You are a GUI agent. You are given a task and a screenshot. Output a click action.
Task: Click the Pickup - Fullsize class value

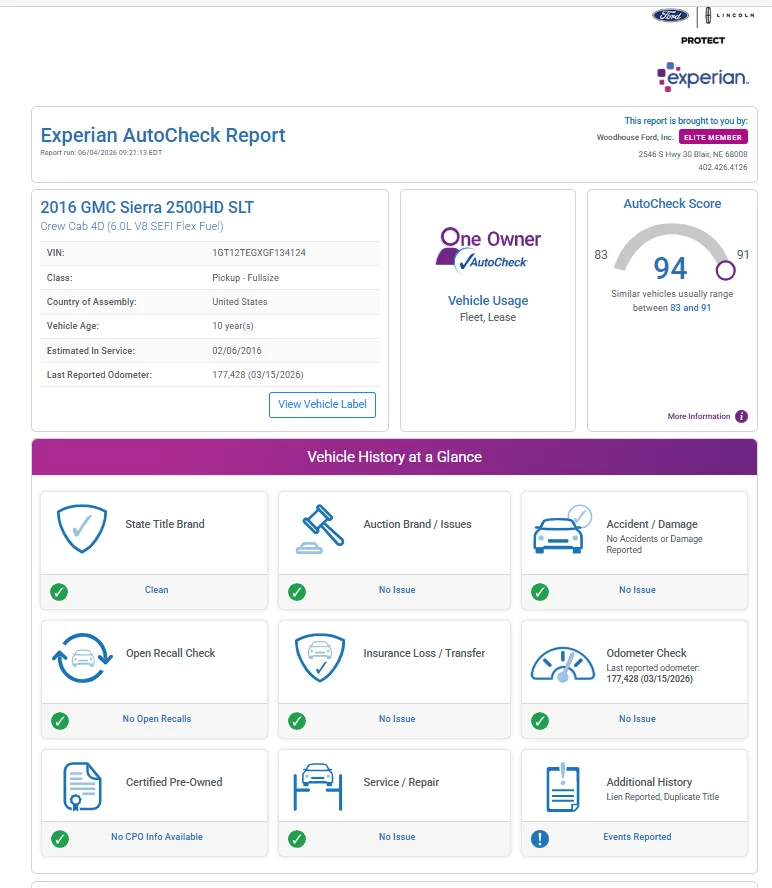click(245, 278)
